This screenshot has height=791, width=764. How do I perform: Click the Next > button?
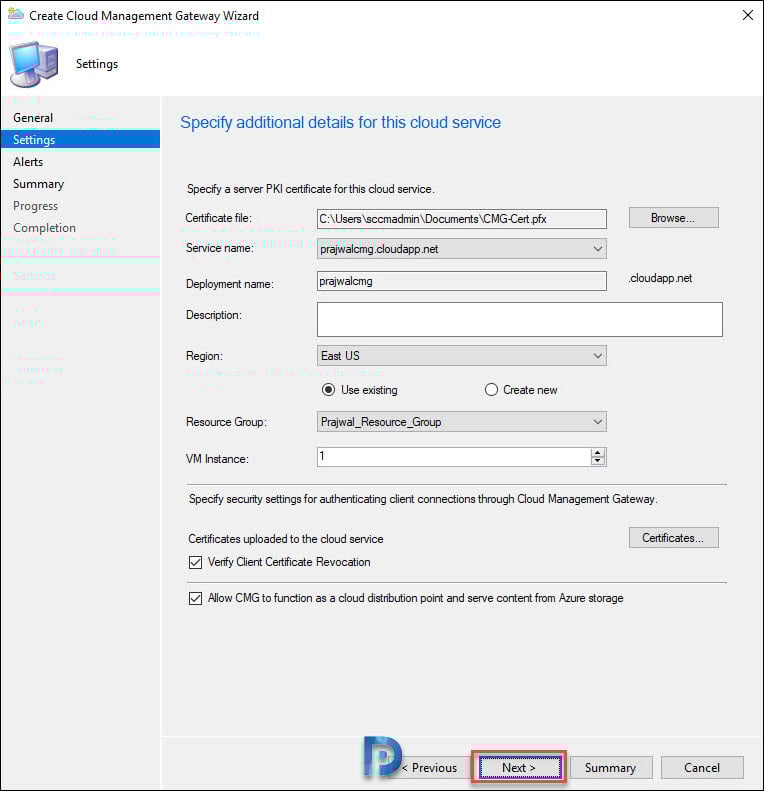(519, 768)
